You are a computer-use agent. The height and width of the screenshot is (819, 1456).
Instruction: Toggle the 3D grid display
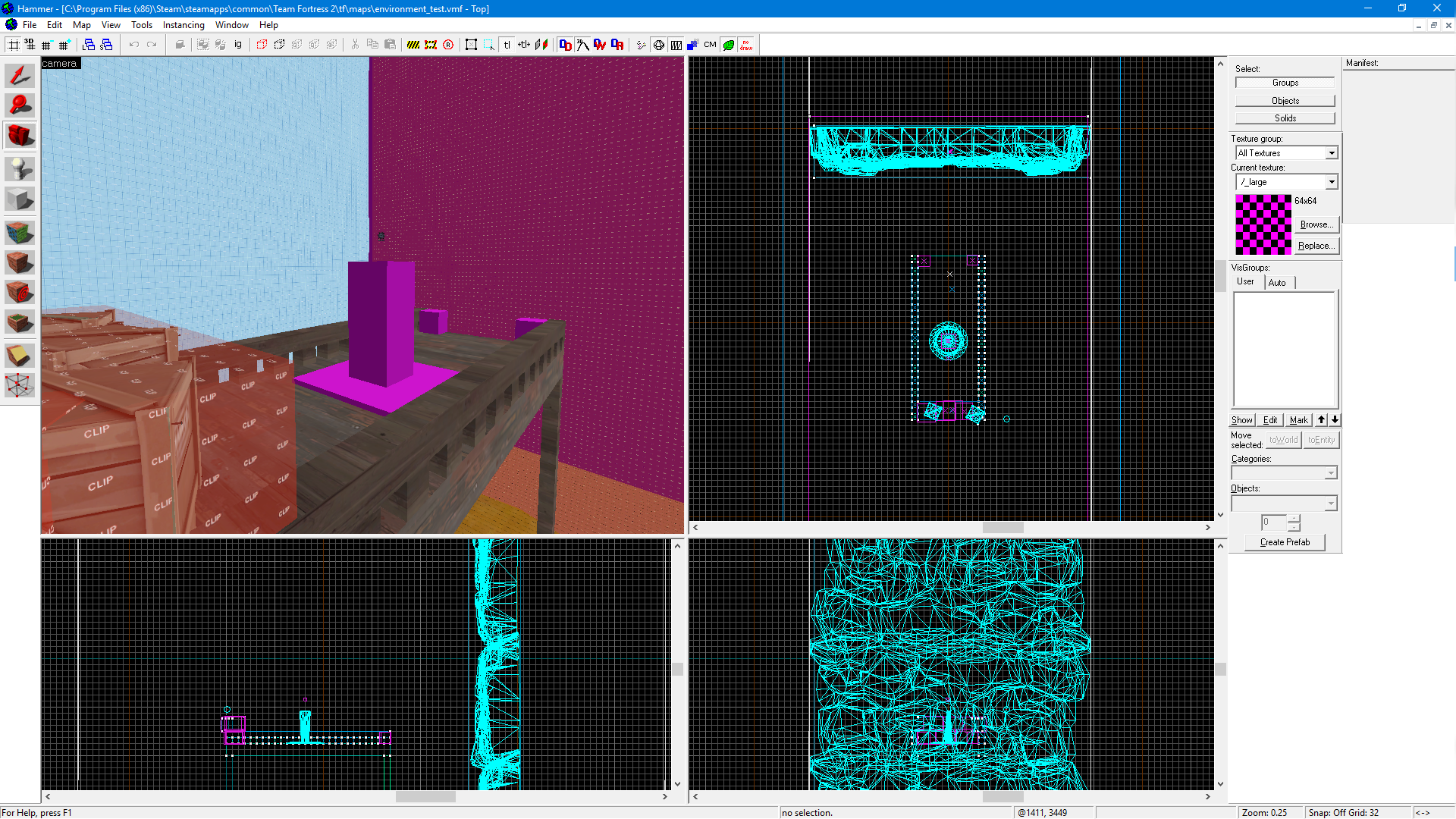30,45
